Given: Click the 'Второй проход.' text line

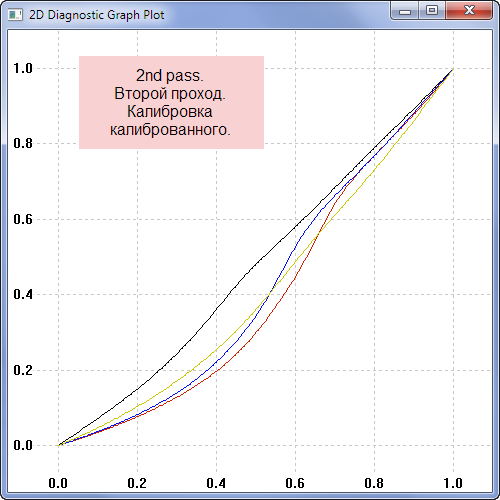Looking at the screenshot, I should click(170, 94).
